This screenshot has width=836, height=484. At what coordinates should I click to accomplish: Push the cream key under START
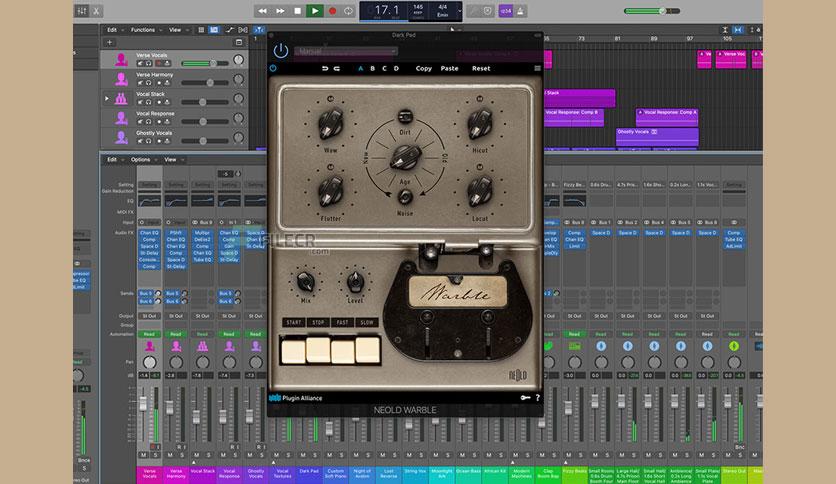point(293,351)
